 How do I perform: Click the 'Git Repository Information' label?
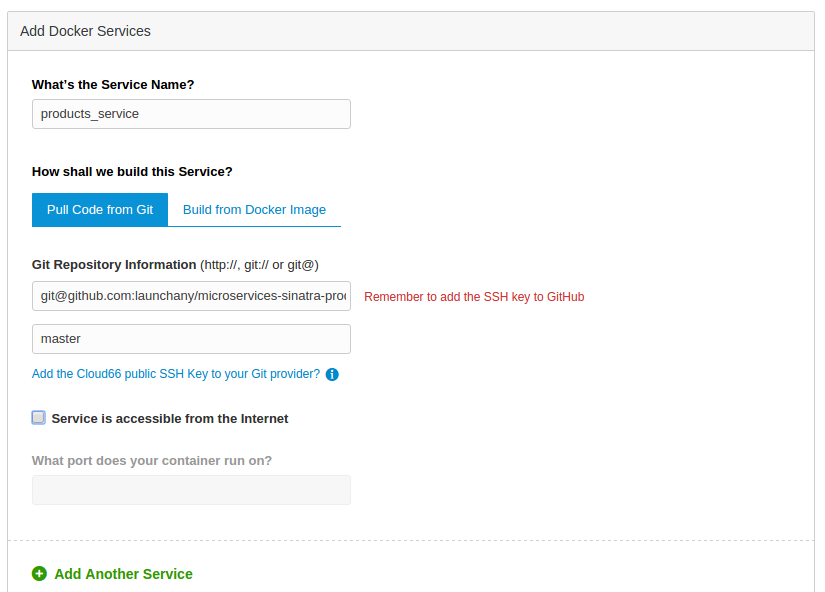click(114, 265)
